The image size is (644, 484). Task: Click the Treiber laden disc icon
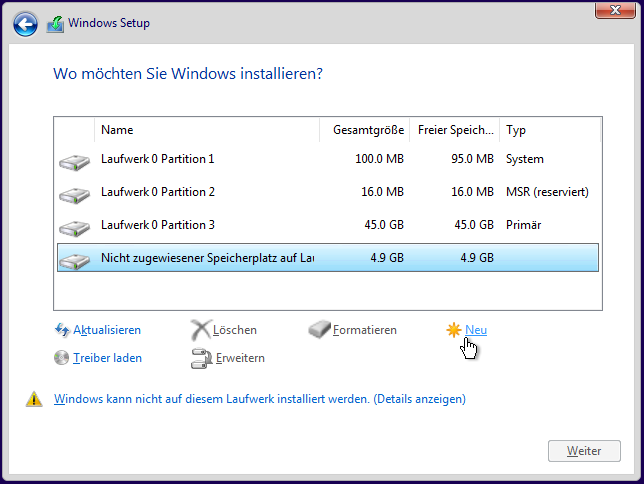62,358
